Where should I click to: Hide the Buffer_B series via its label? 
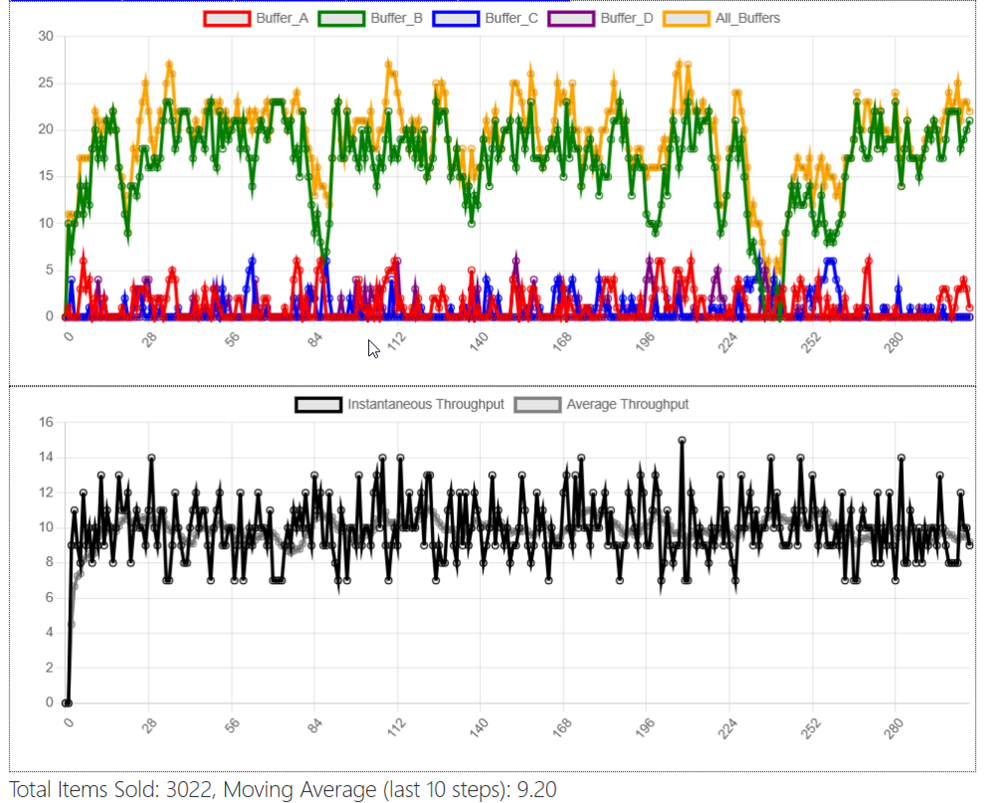[397, 19]
